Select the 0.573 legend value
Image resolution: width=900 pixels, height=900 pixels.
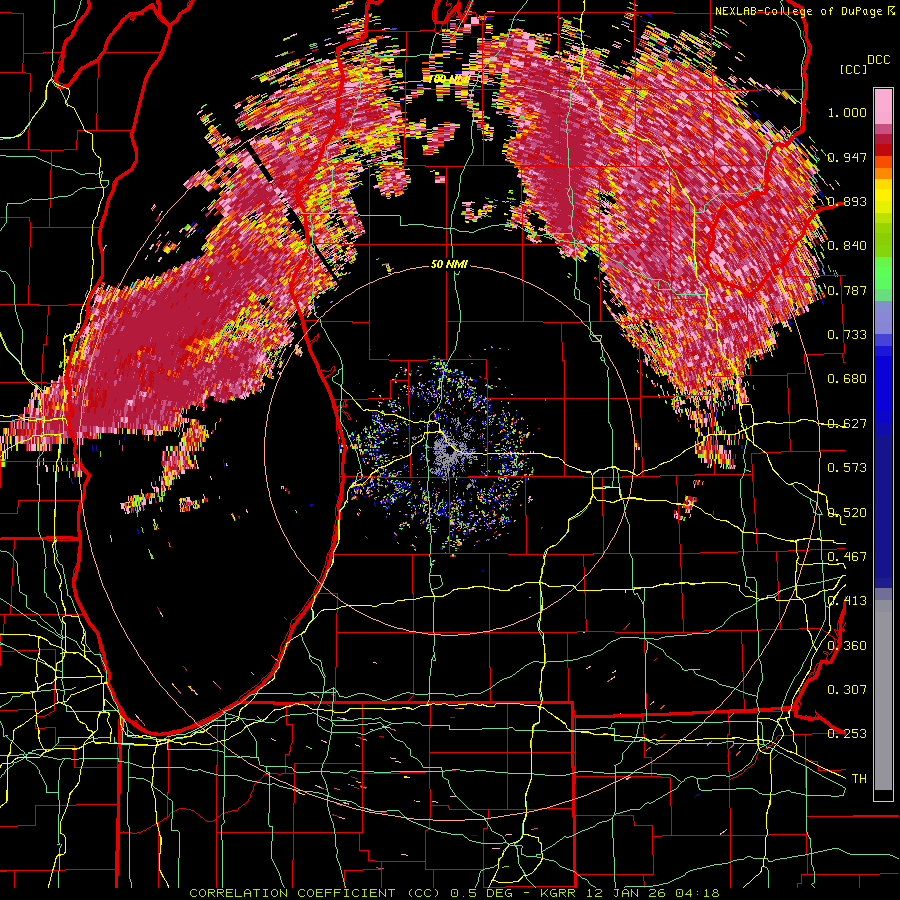click(847, 468)
